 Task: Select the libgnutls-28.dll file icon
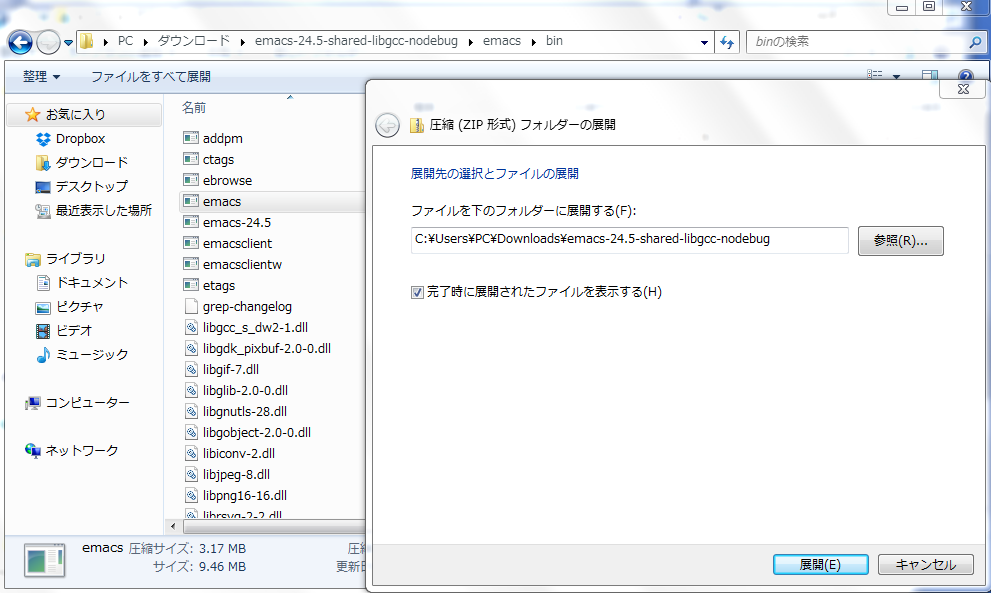coord(191,411)
